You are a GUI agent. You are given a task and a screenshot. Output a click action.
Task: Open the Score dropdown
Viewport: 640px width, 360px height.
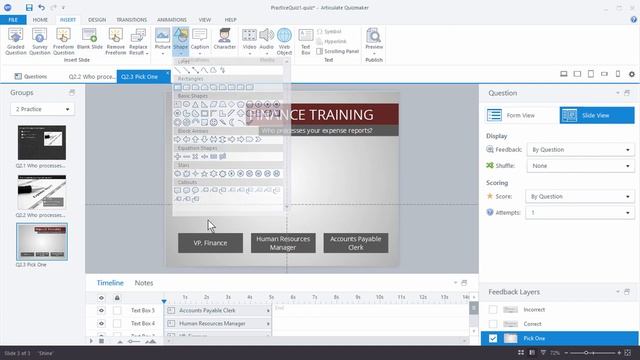pyautogui.click(x=580, y=197)
